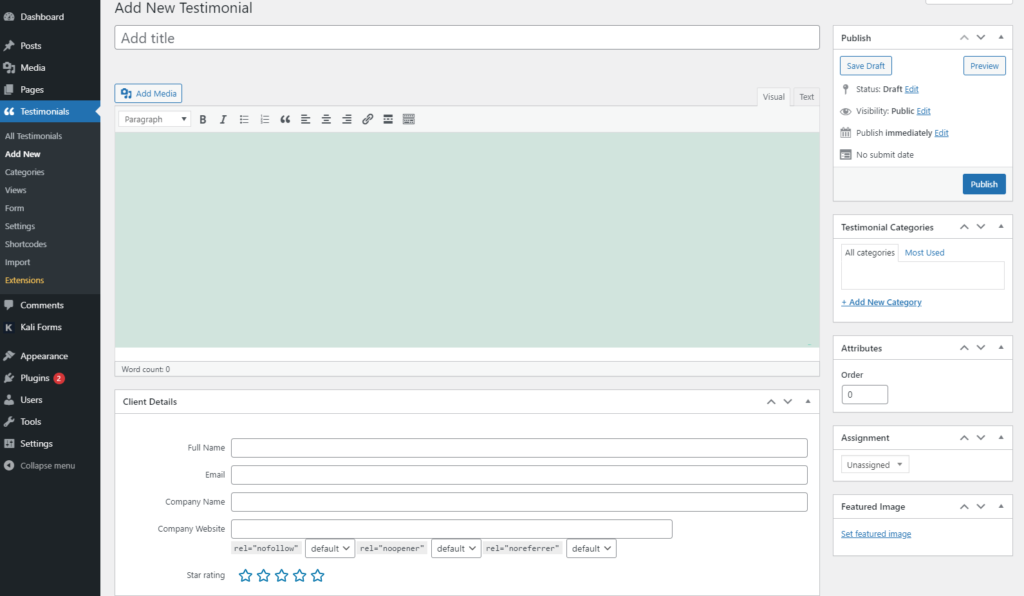
Task: Toggle the editor toolbar kitchen sink
Action: [x=409, y=119]
